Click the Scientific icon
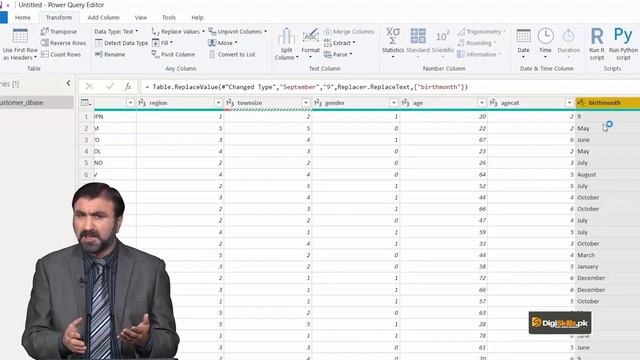 click(442, 36)
